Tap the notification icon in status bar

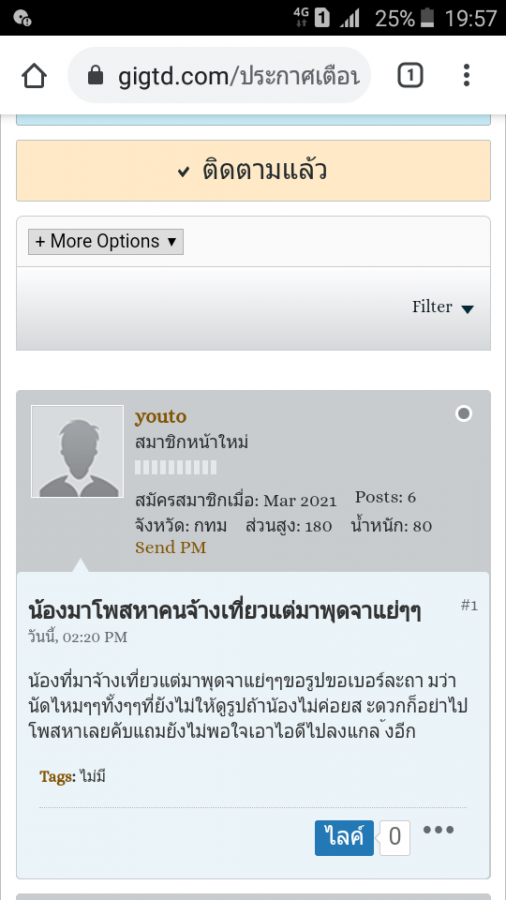point(22,18)
